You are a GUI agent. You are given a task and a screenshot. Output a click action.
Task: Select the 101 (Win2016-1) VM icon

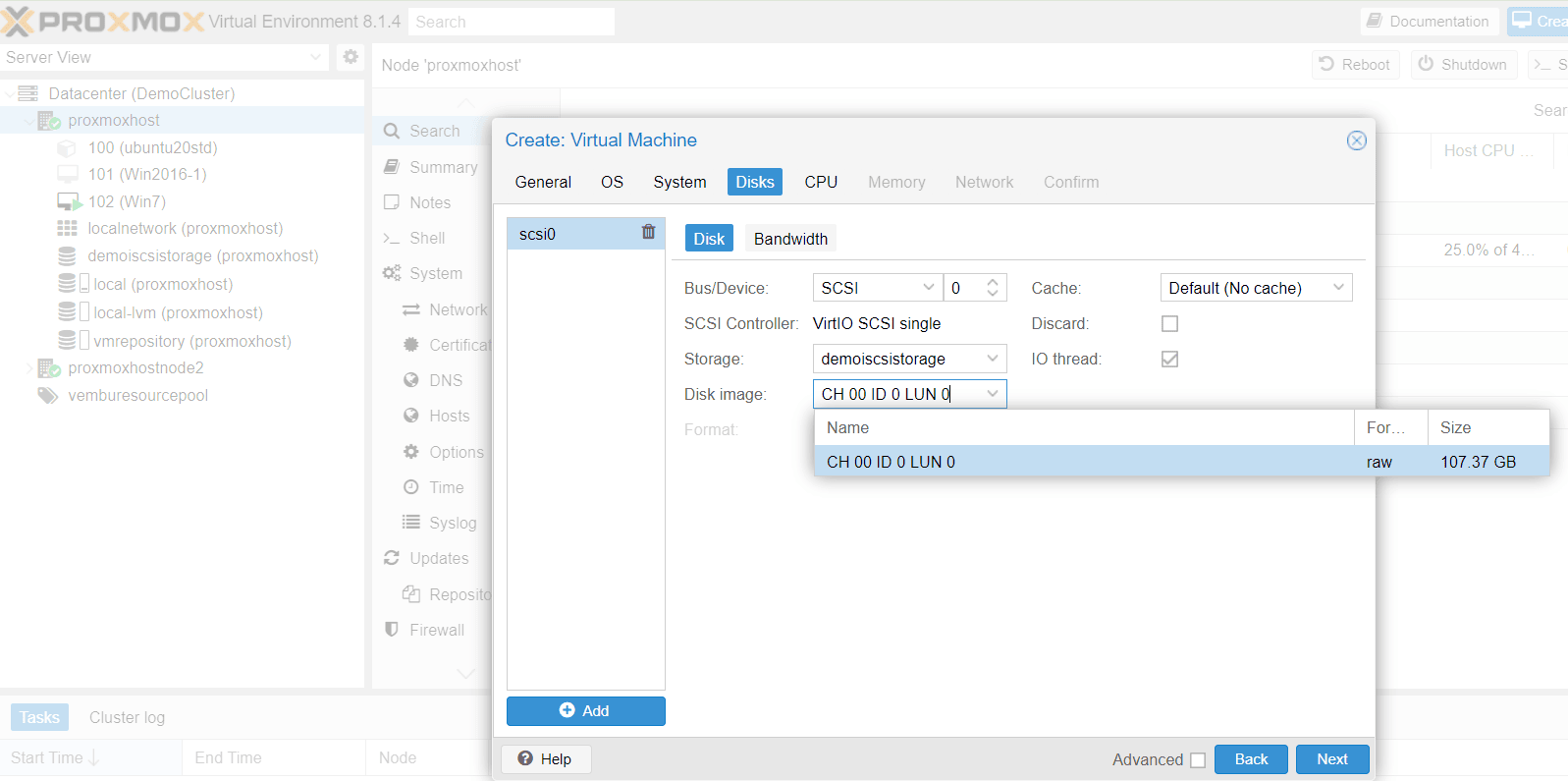click(x=67, y=175)
